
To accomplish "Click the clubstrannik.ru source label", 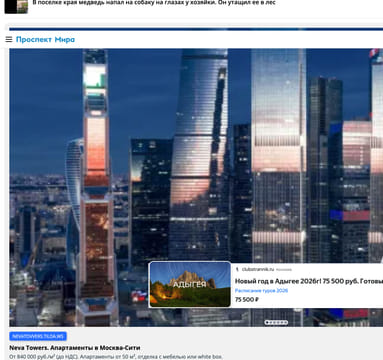I will tap(258, 269).
